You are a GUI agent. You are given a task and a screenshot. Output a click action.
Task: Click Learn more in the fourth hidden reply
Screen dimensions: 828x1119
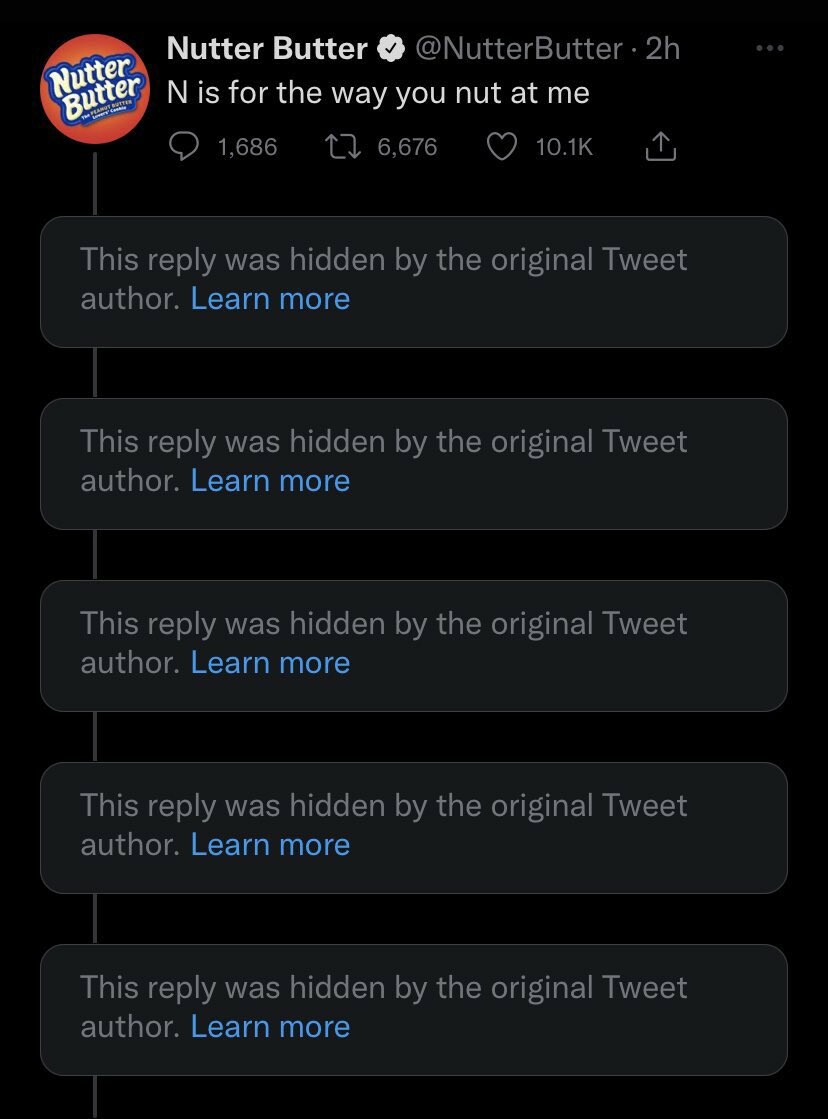[271, 844]
